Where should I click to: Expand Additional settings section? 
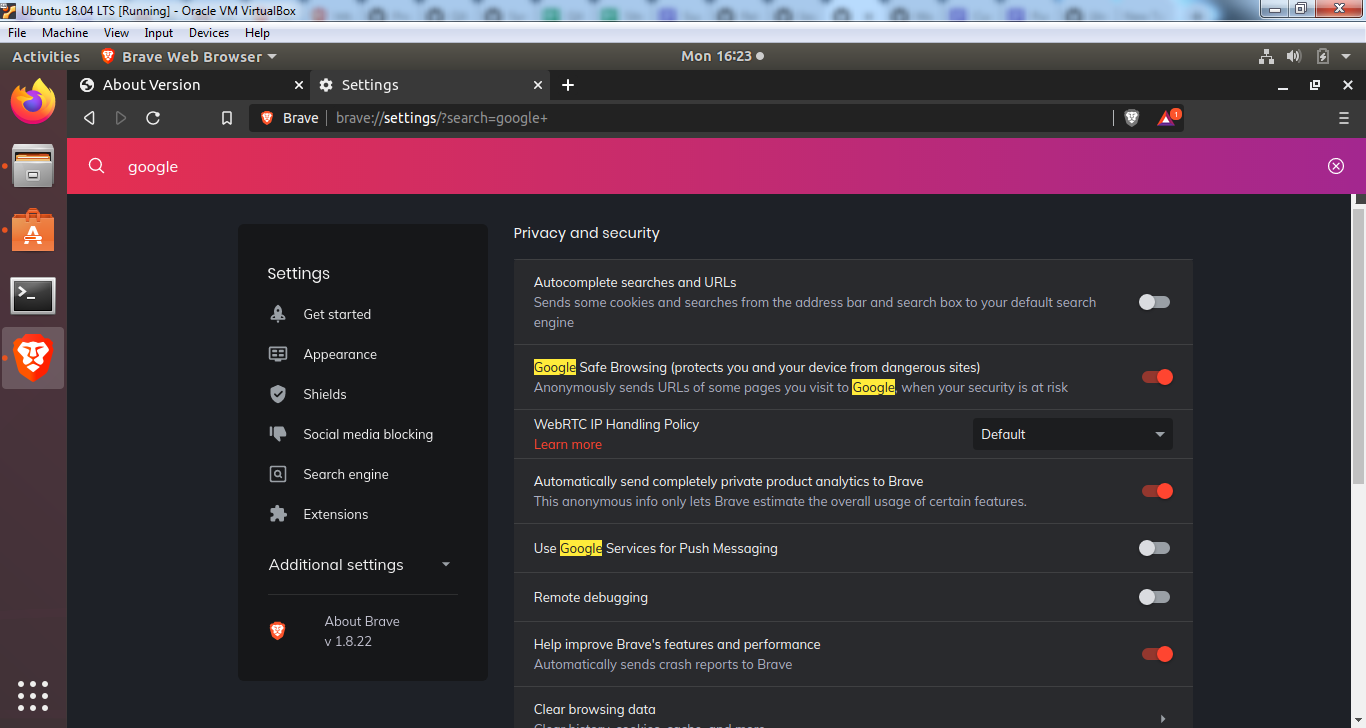click(x=360, y=565)
